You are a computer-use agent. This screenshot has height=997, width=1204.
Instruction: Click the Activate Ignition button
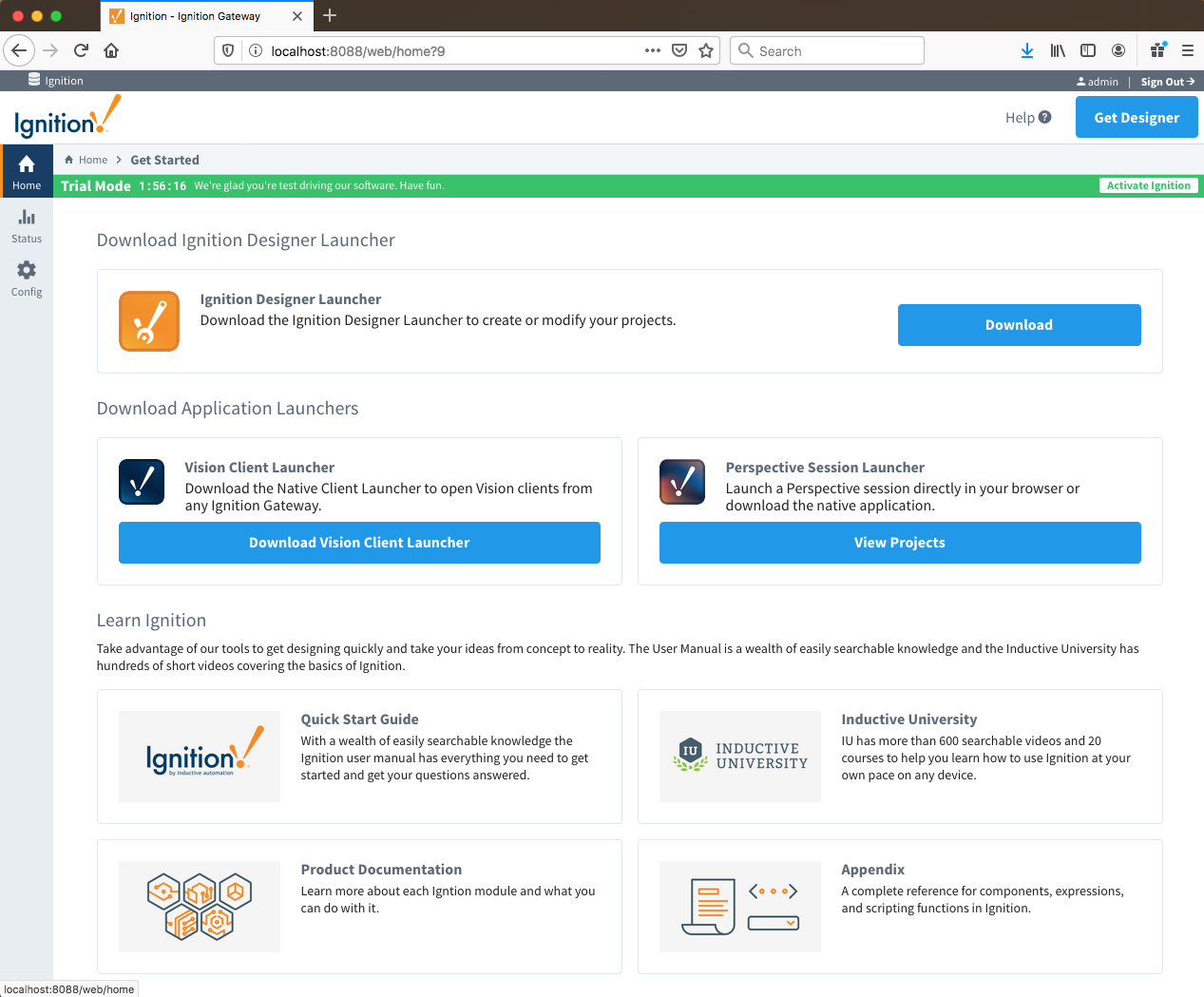tap(1148, 185)
